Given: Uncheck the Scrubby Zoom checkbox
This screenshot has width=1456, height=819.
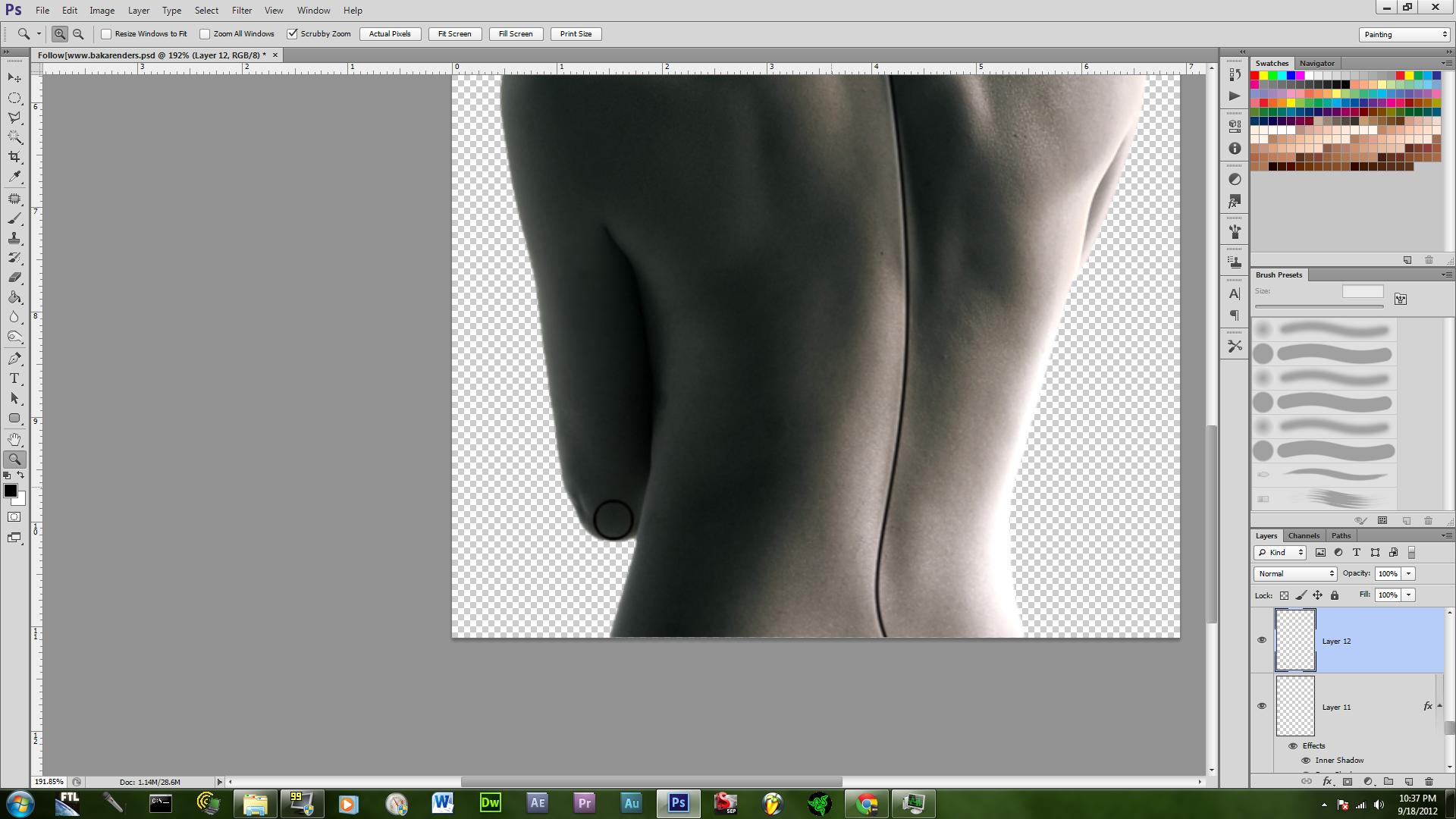Looking at the screenshot, I should (292, 34).
